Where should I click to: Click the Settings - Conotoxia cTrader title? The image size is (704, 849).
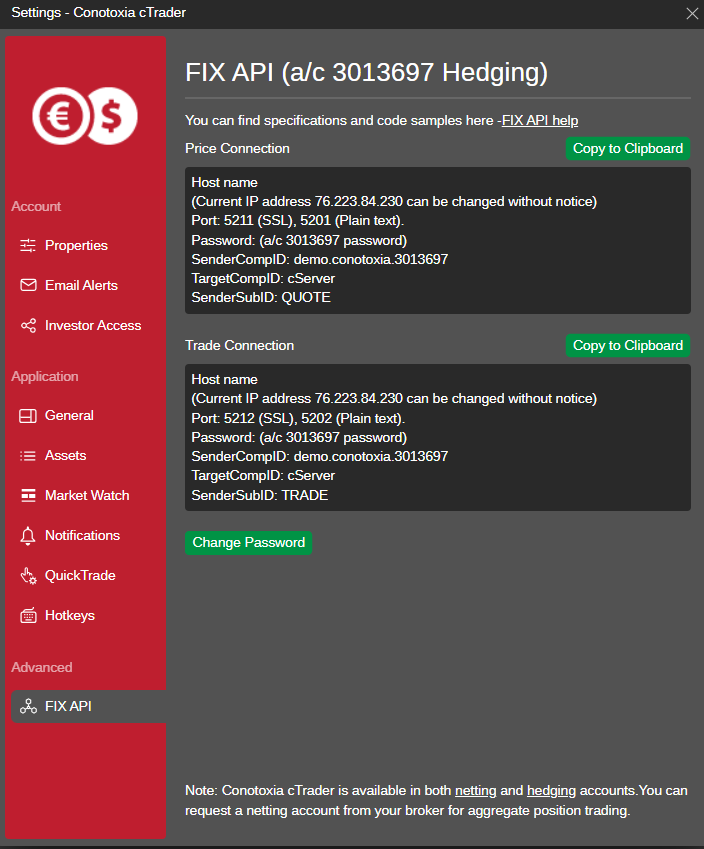point(99,12)
